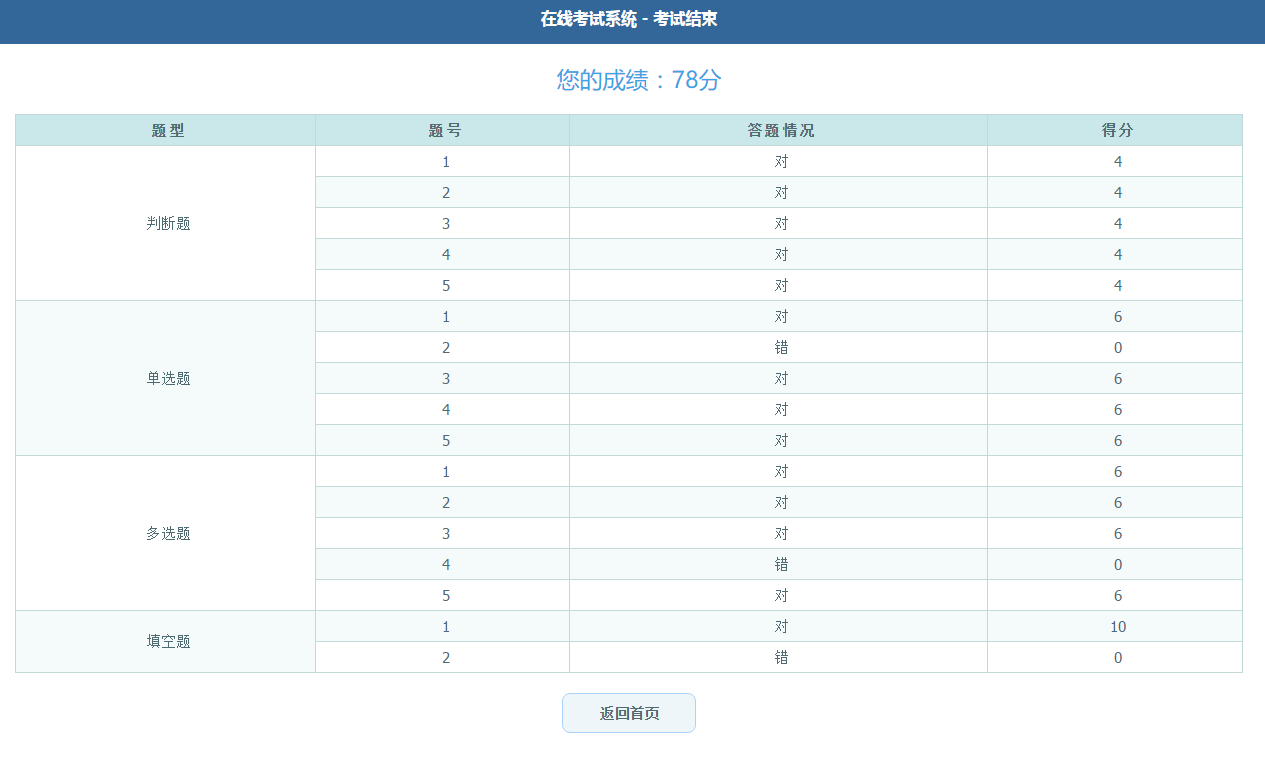Select the 您的成绩：78分 score text

coord(638,80)
